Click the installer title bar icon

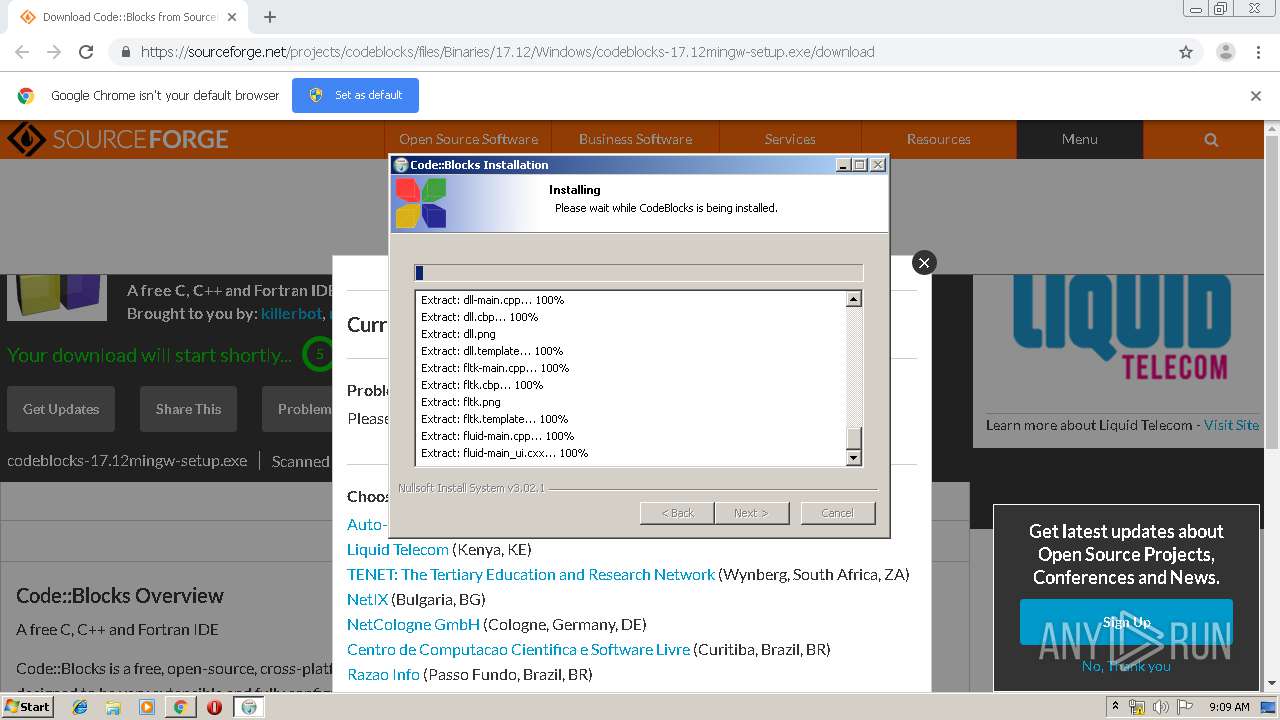tap(401, 165)
